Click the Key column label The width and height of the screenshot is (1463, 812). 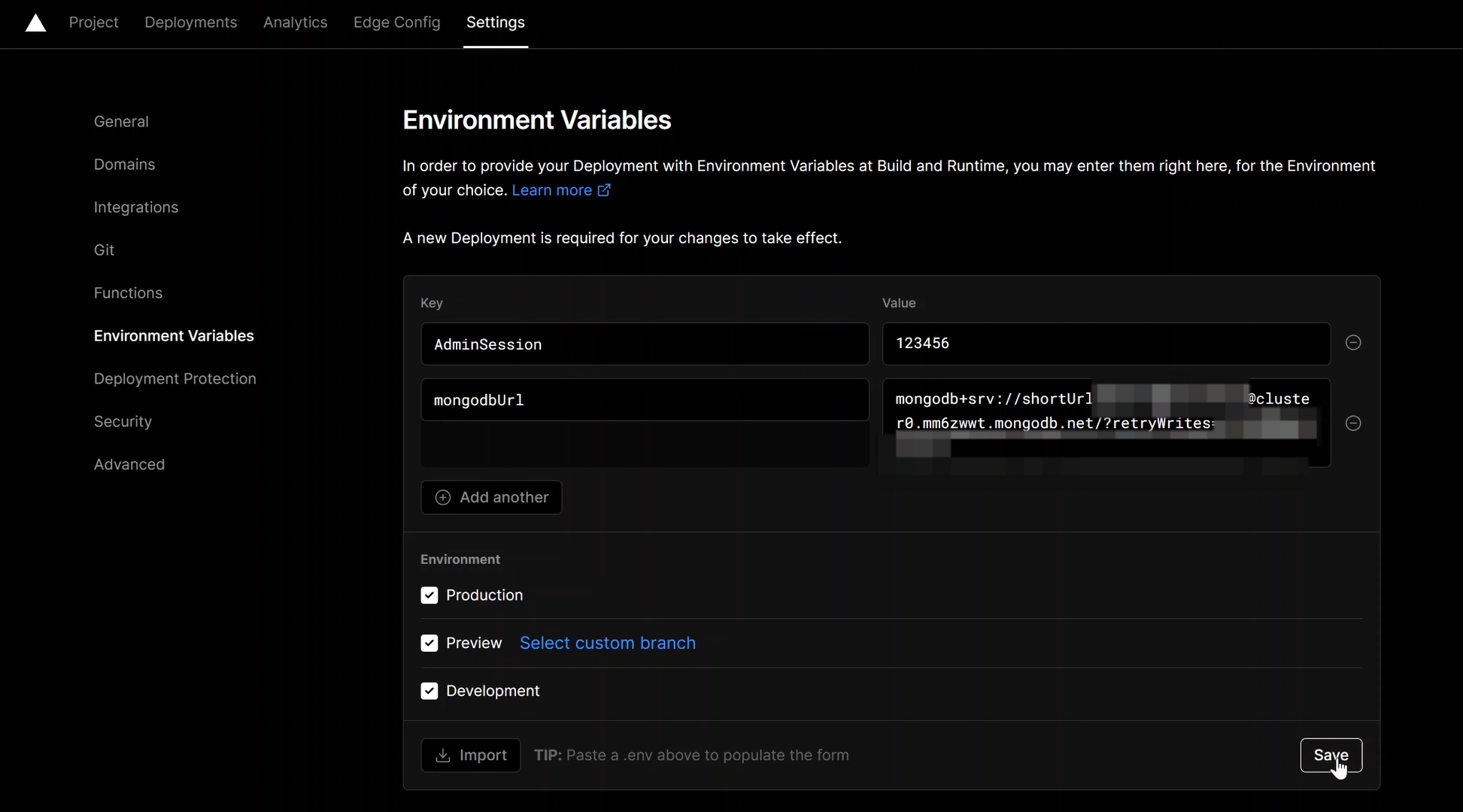(x=432, y=303)
